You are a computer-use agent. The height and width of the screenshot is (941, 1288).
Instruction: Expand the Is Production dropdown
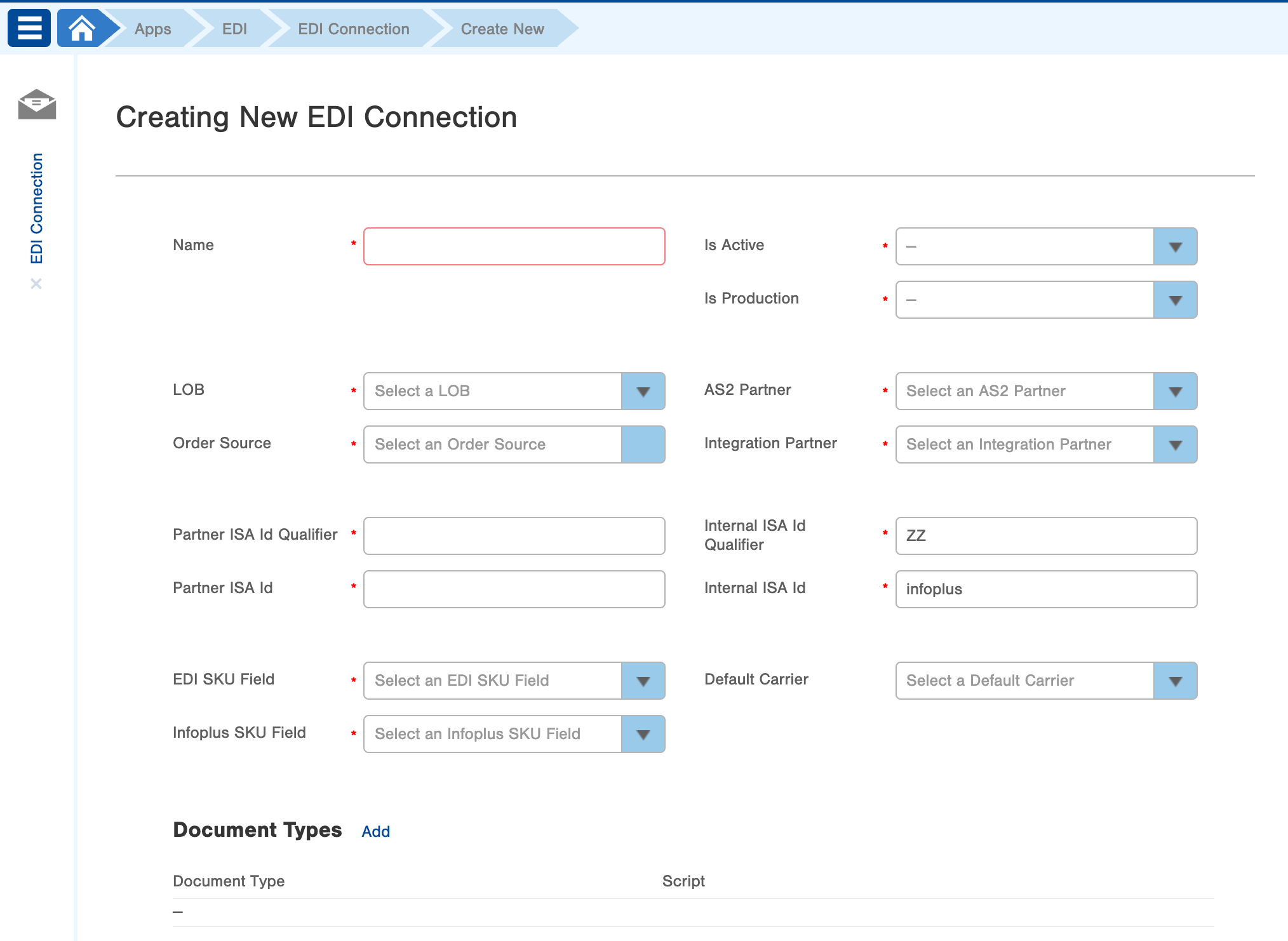[1174, 300]
